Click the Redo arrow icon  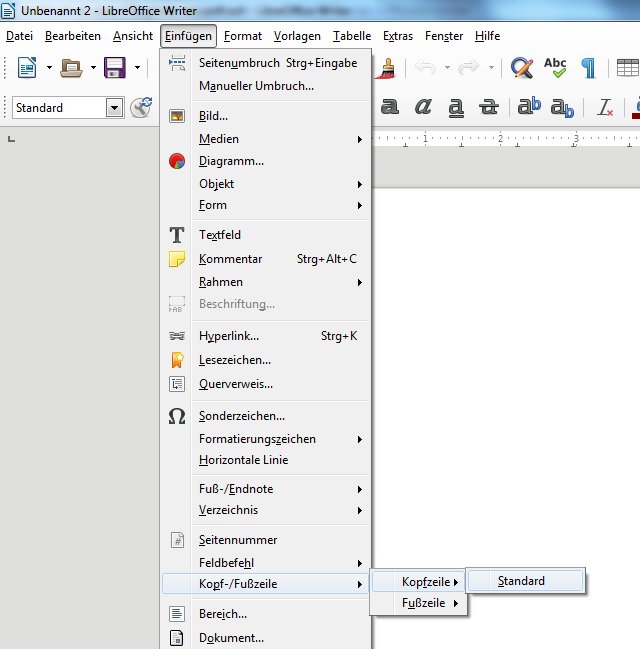tap(469, 67)
